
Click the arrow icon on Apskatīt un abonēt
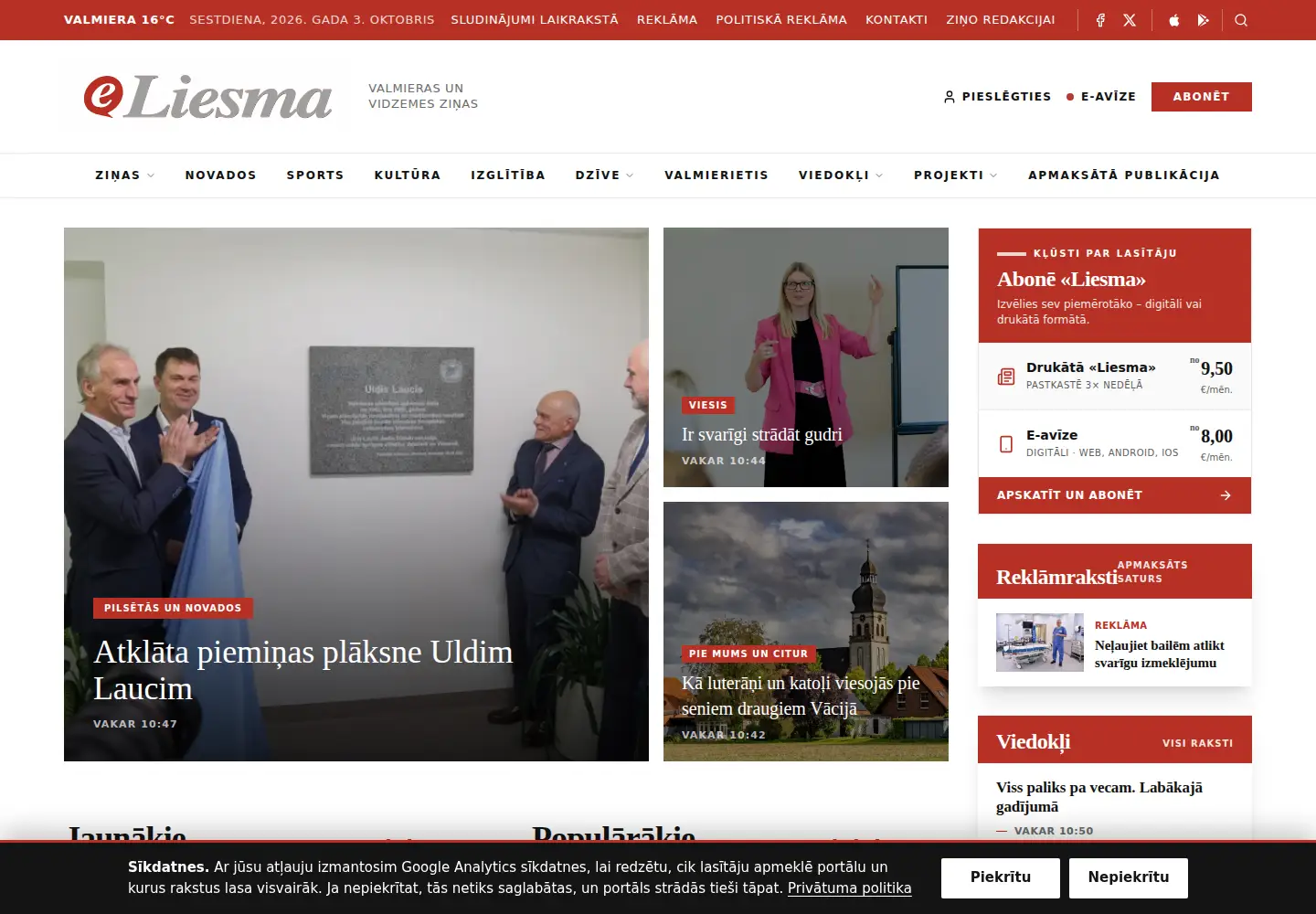[x=1226, y=495]
